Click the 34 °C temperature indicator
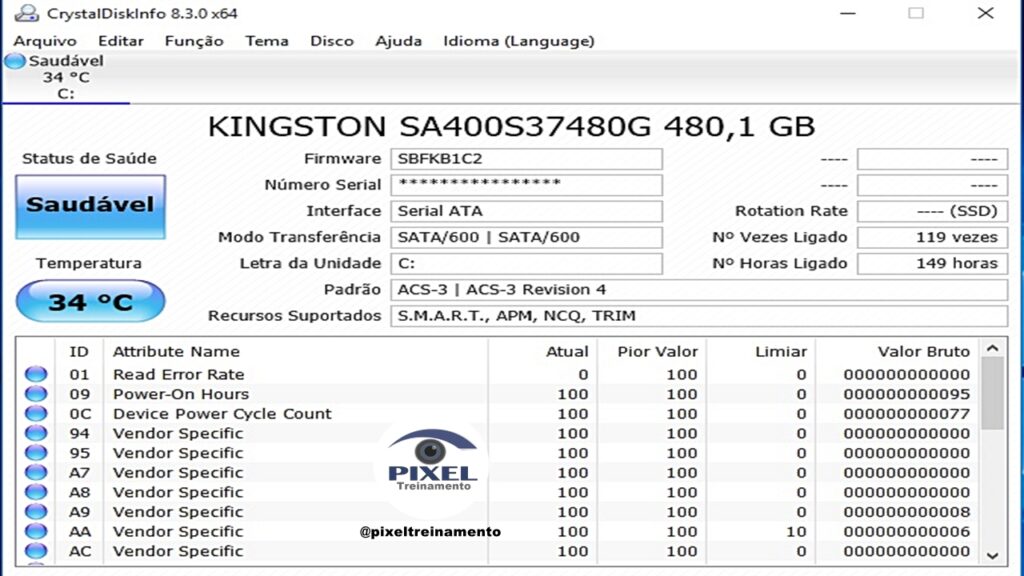Image resolution: width=1024 pixels, height=576 pixels. [x=90, y=301]
